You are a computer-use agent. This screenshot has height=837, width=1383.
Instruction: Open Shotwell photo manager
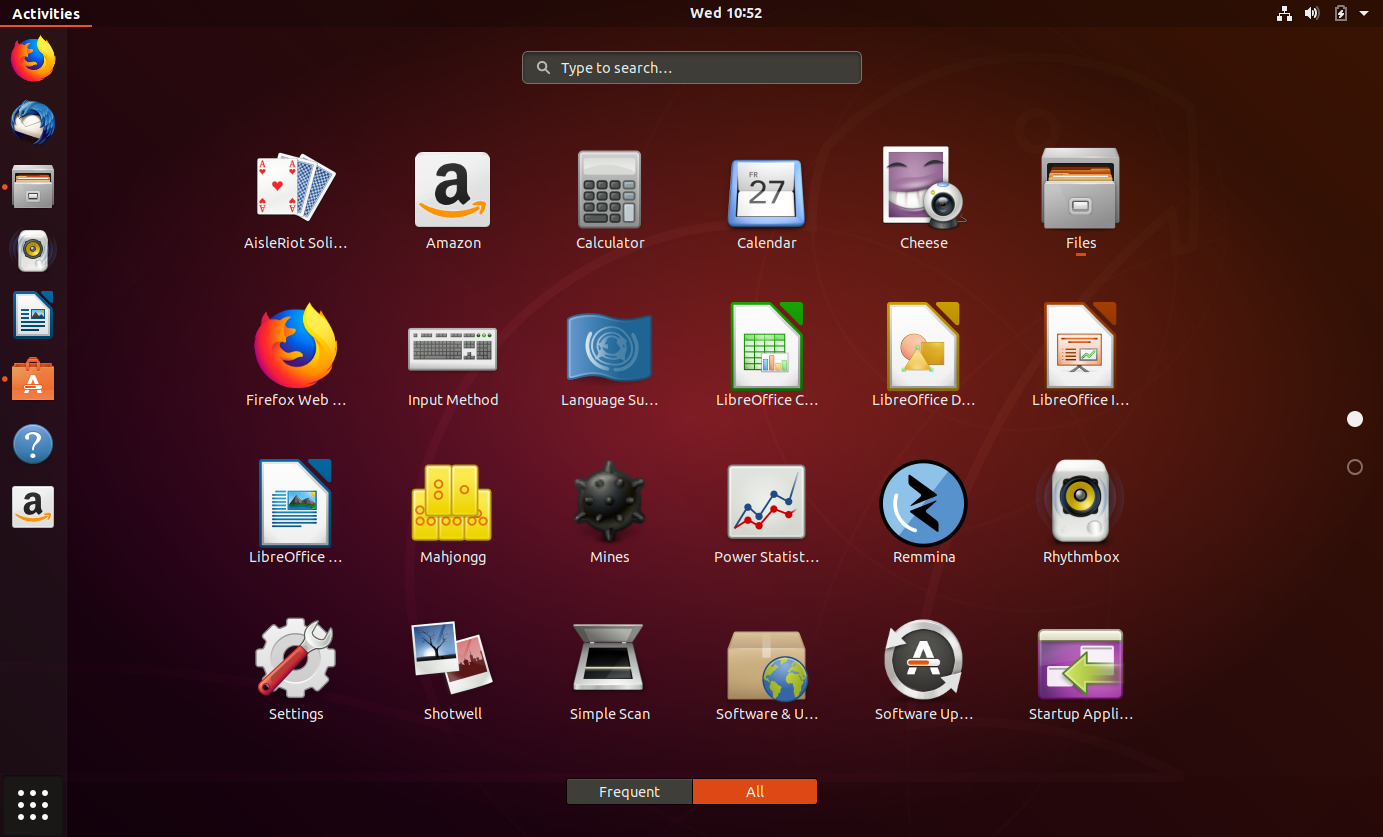452,658
